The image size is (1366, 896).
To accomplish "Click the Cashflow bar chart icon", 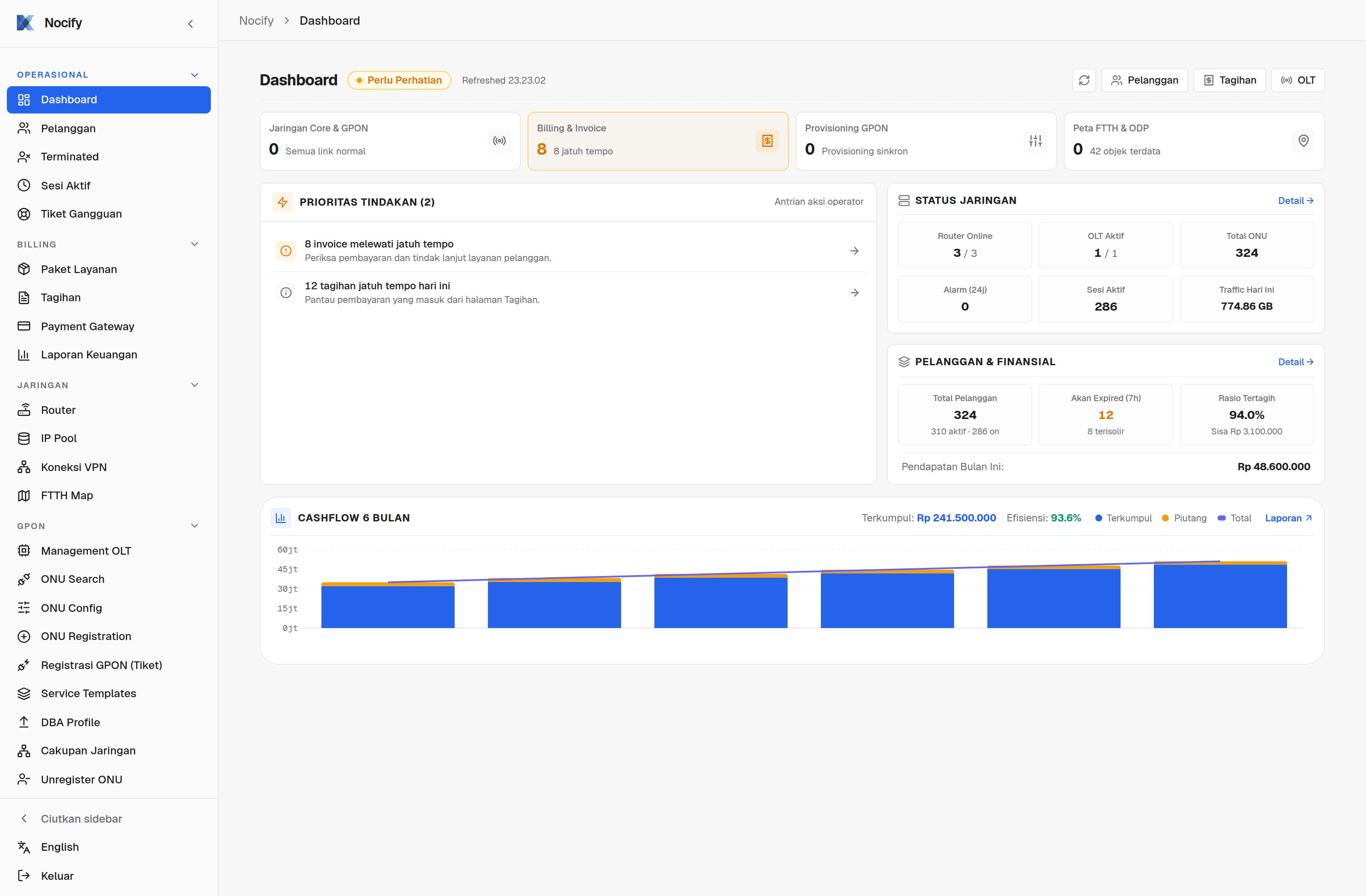I will point(280,518).
